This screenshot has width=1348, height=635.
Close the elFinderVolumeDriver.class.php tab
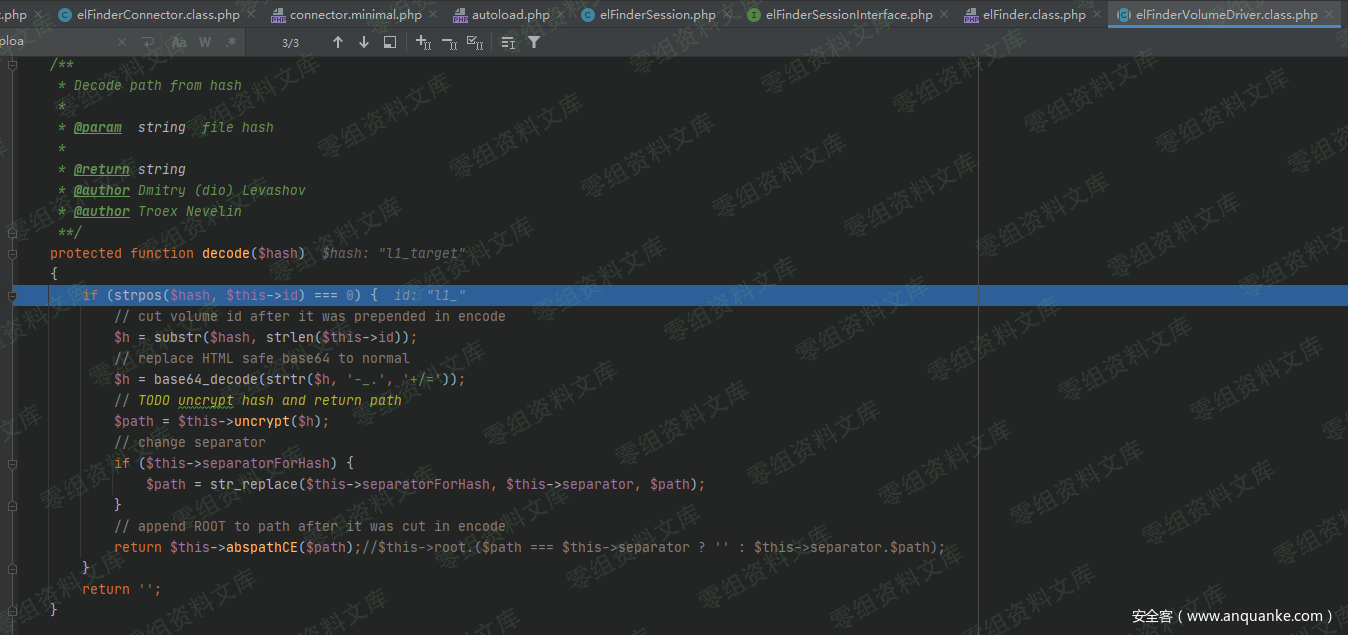1329,15
